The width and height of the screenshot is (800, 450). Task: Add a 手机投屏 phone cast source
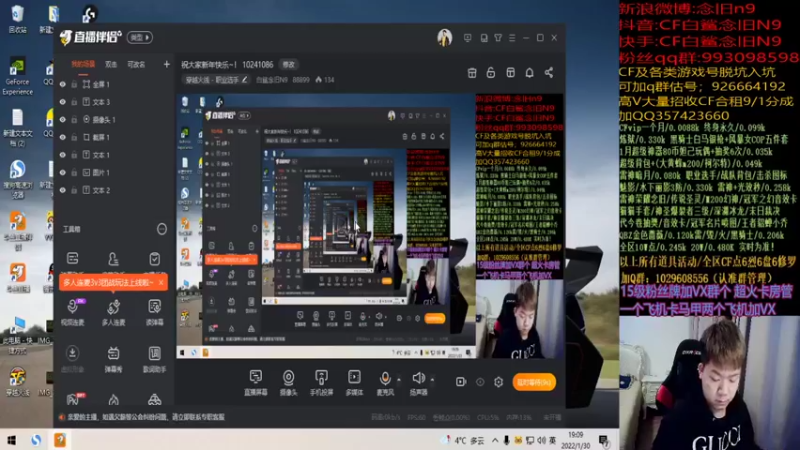click(x=321, y=383)
